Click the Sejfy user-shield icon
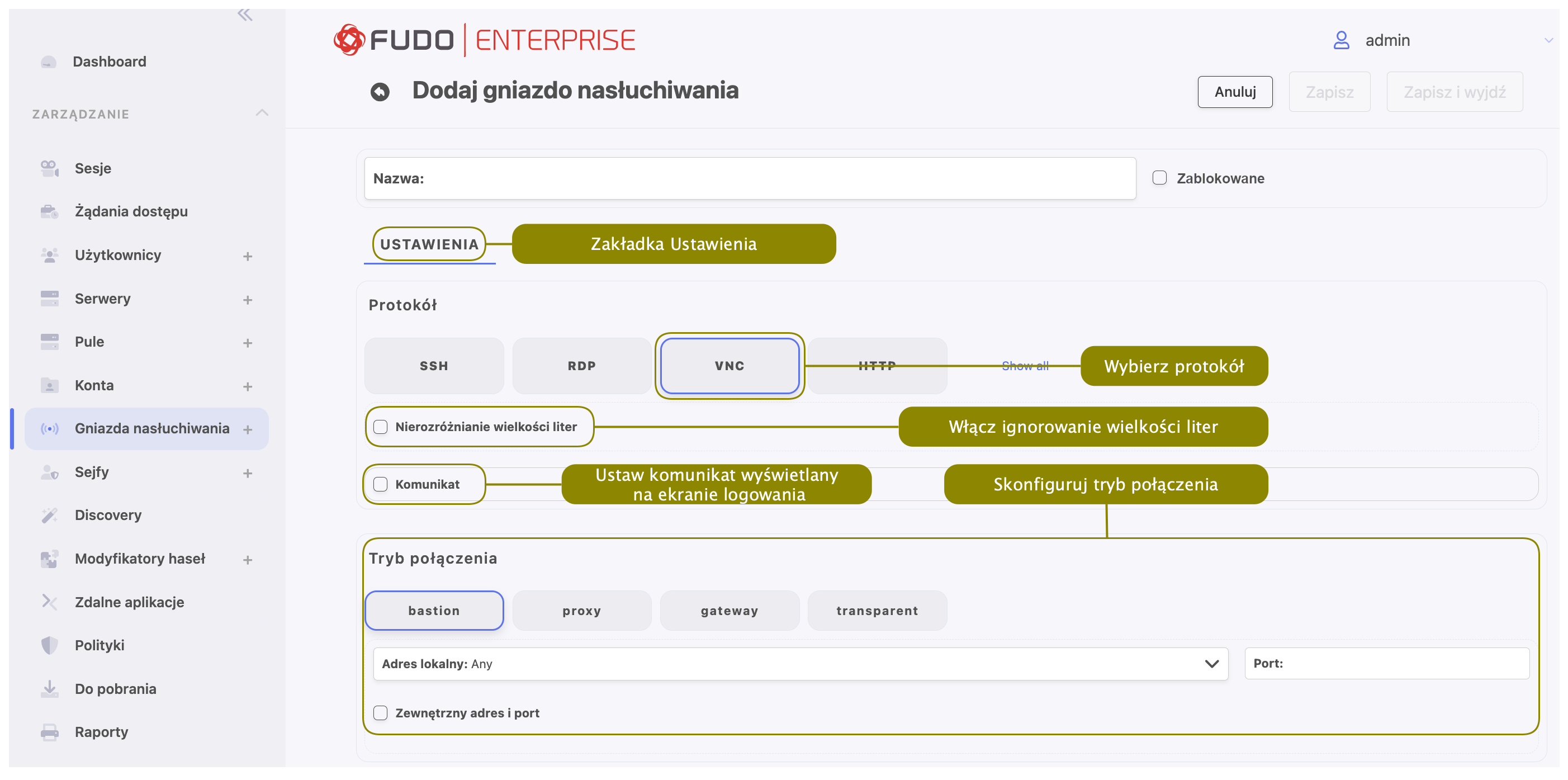This screenshot has width=1568, height=780. pyautogui.click(x=49, y=472)
